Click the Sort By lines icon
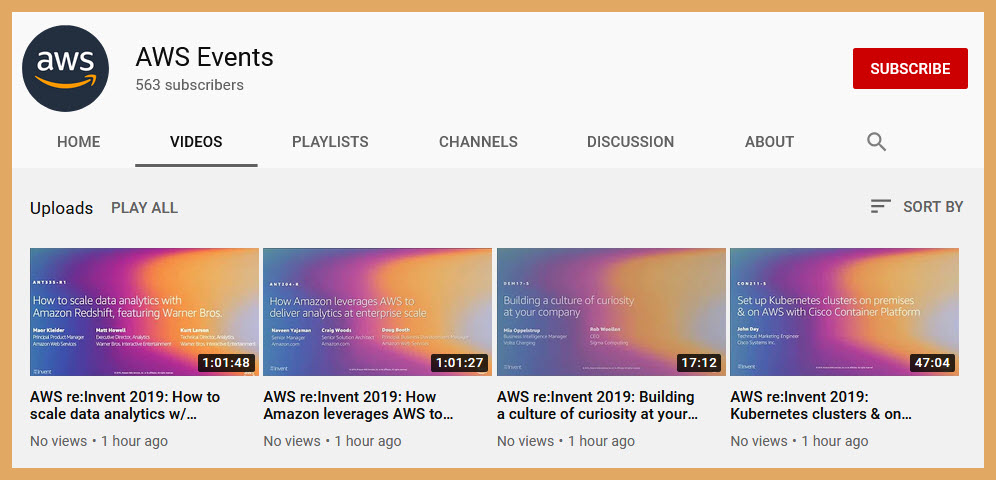This screenshot has height=480, width=996. (880, 206)
